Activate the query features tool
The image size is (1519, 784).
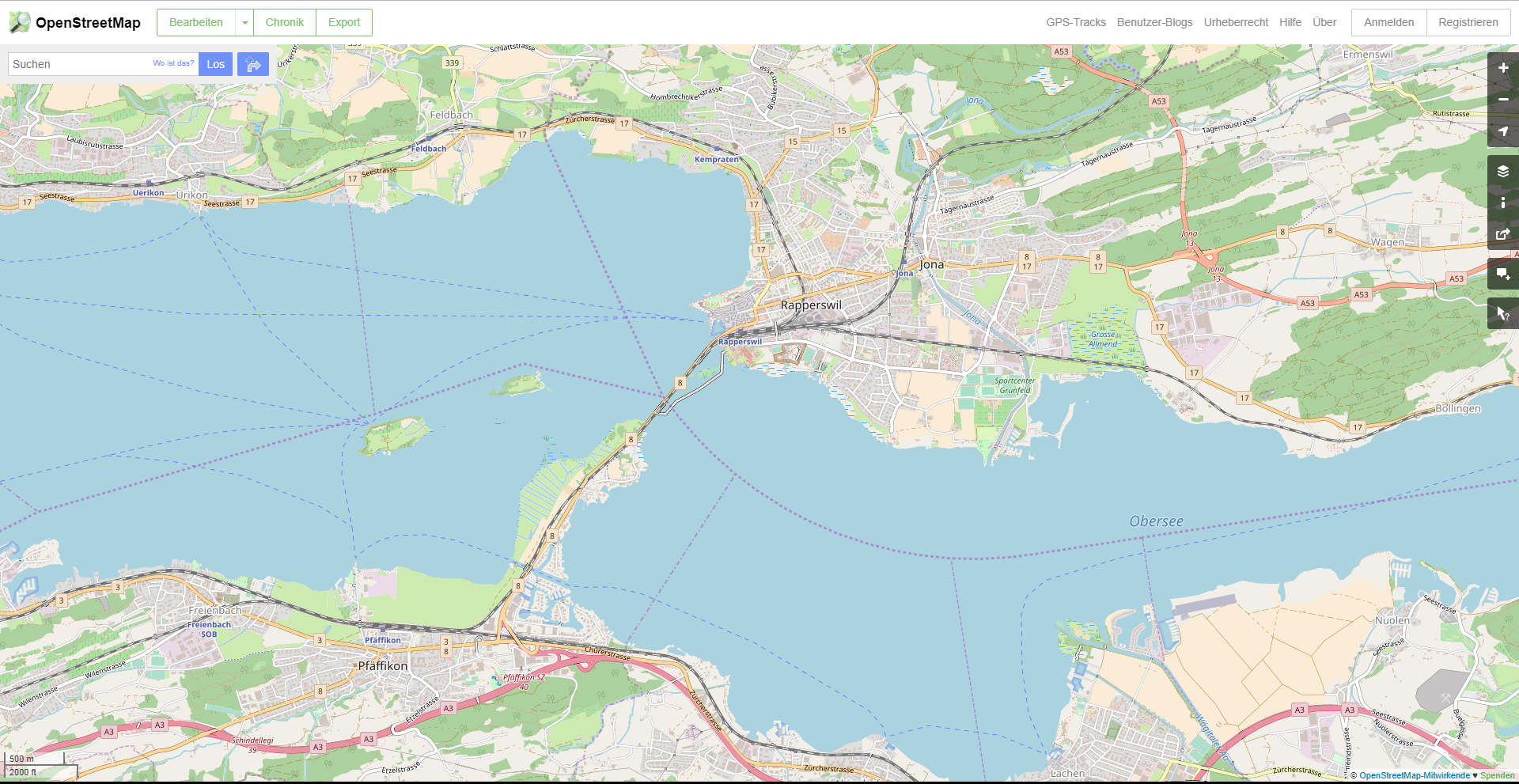pyautogui.click(x=1503, y=313)
